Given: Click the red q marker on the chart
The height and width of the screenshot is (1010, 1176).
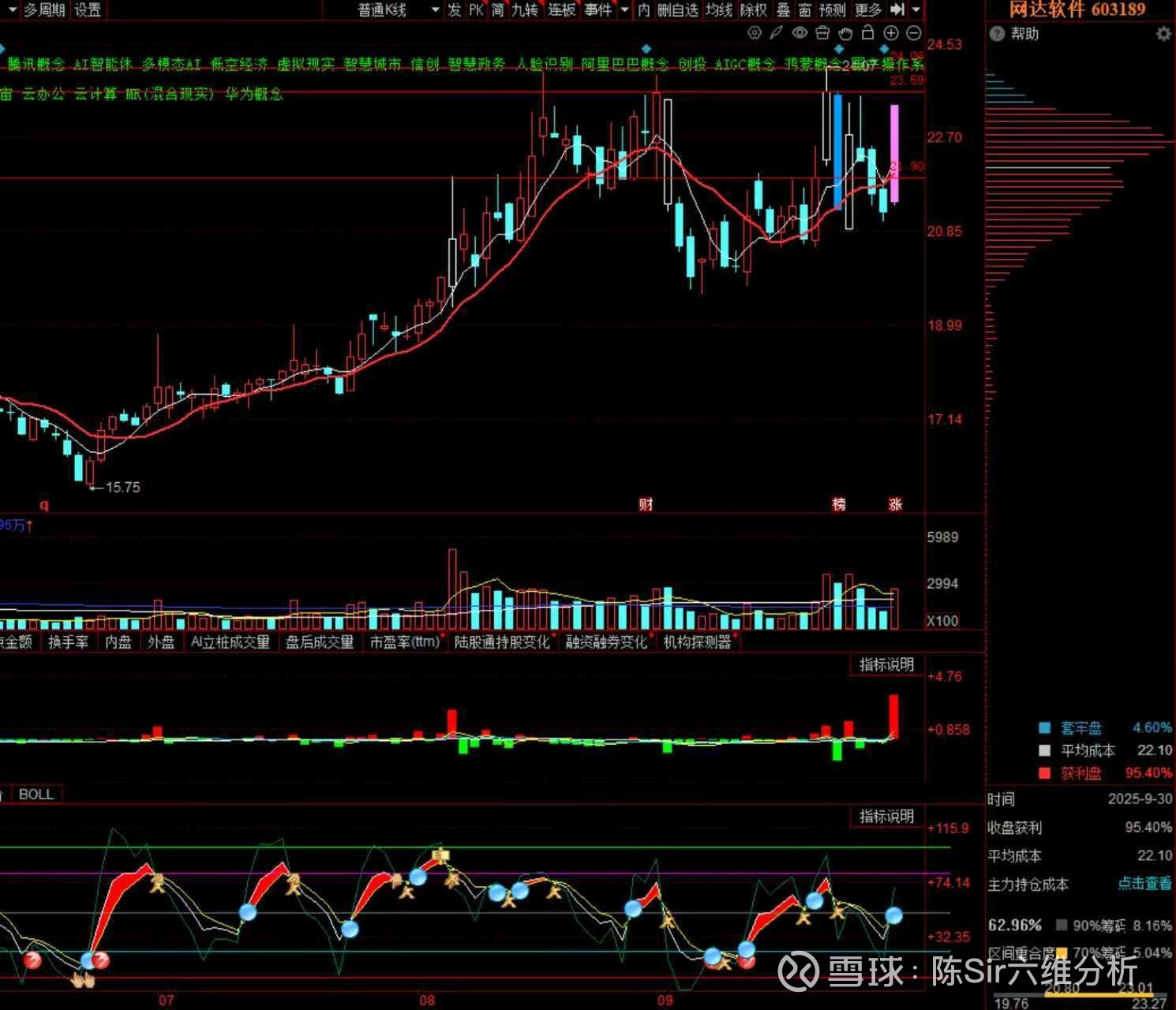Looking at the screenshot, I should pyautogui.click(x=44, y=505).
